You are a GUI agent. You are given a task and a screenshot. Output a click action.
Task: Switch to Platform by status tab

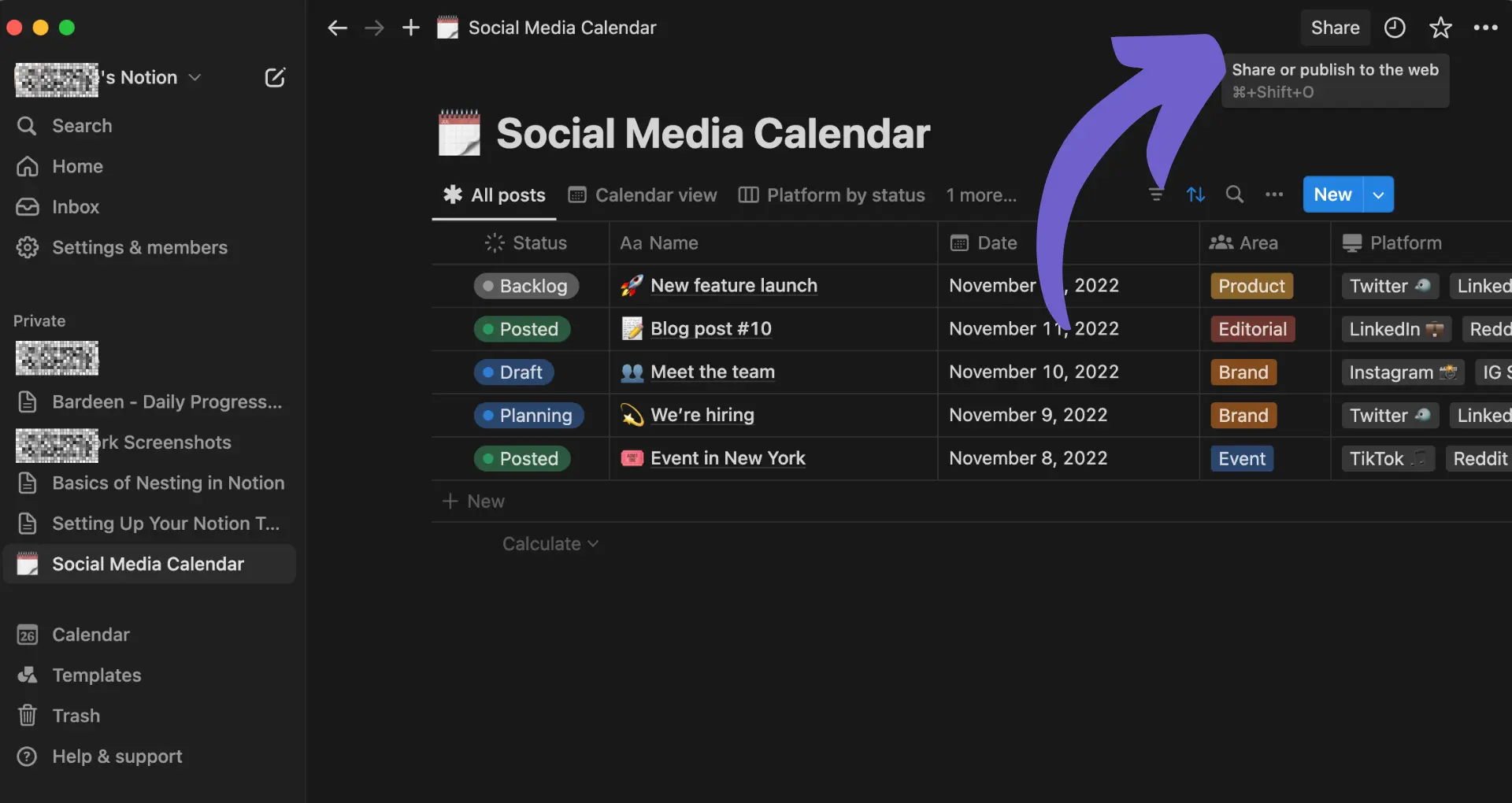click(832, 195)
